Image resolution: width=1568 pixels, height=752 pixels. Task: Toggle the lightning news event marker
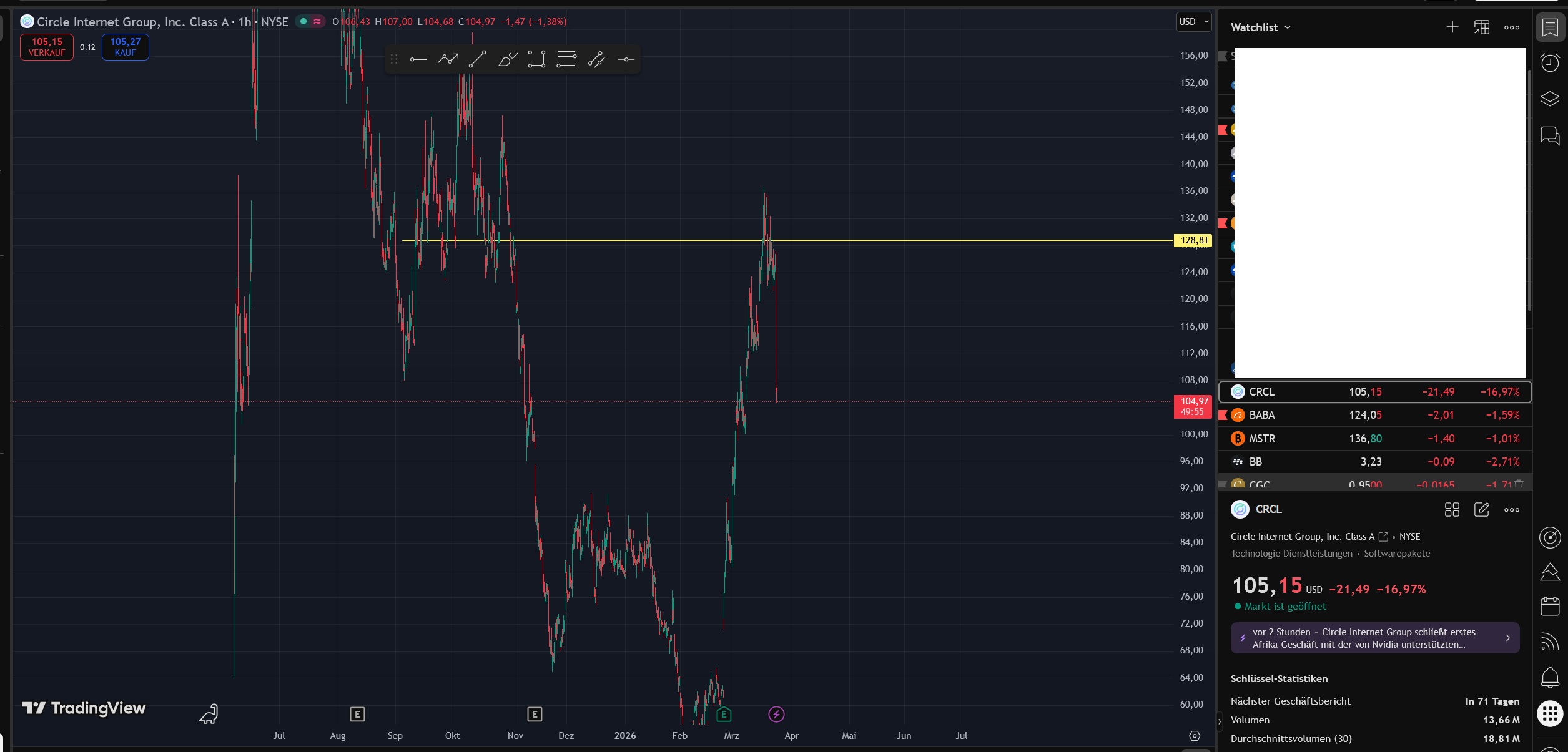coord(776,714)
